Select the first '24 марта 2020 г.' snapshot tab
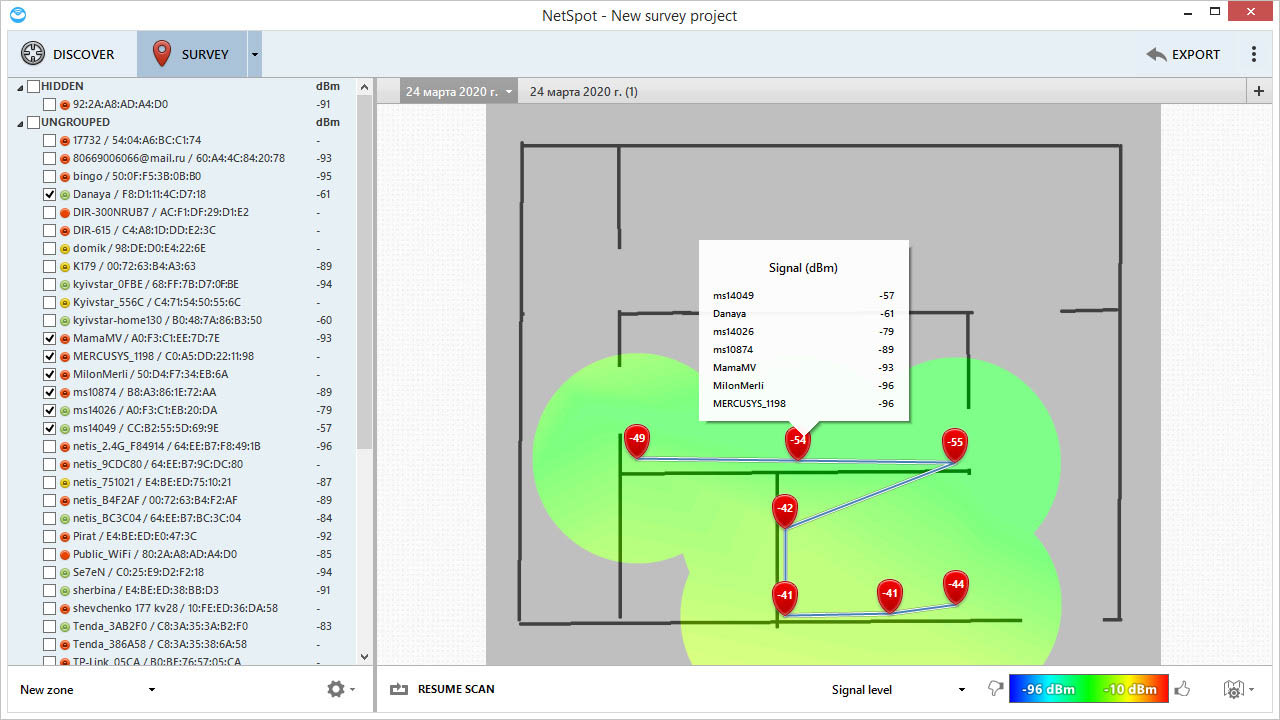 pyautogui.click(x=451, y=92)
